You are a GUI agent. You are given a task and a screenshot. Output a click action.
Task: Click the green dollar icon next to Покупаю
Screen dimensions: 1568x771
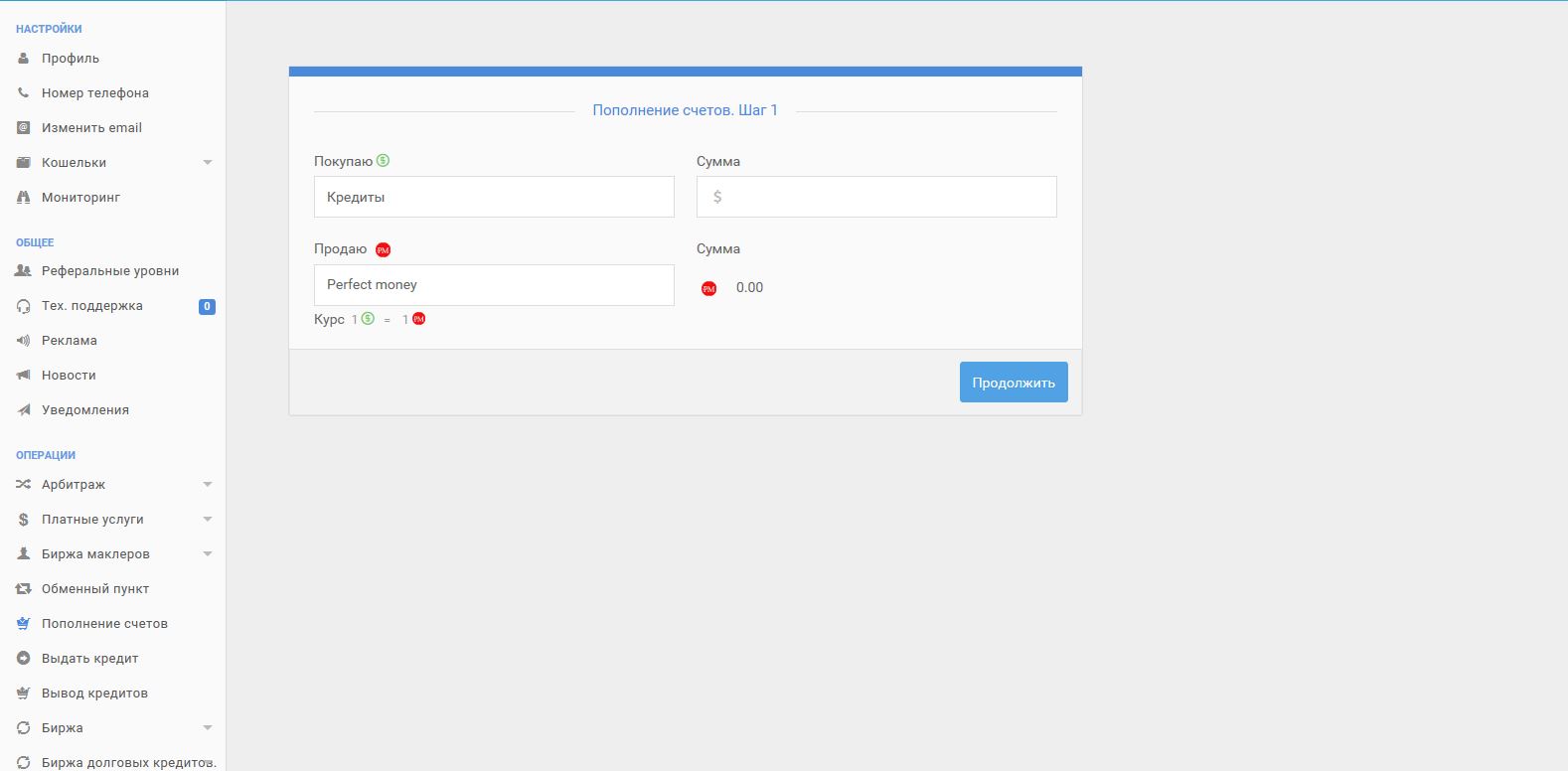[384, 161]
